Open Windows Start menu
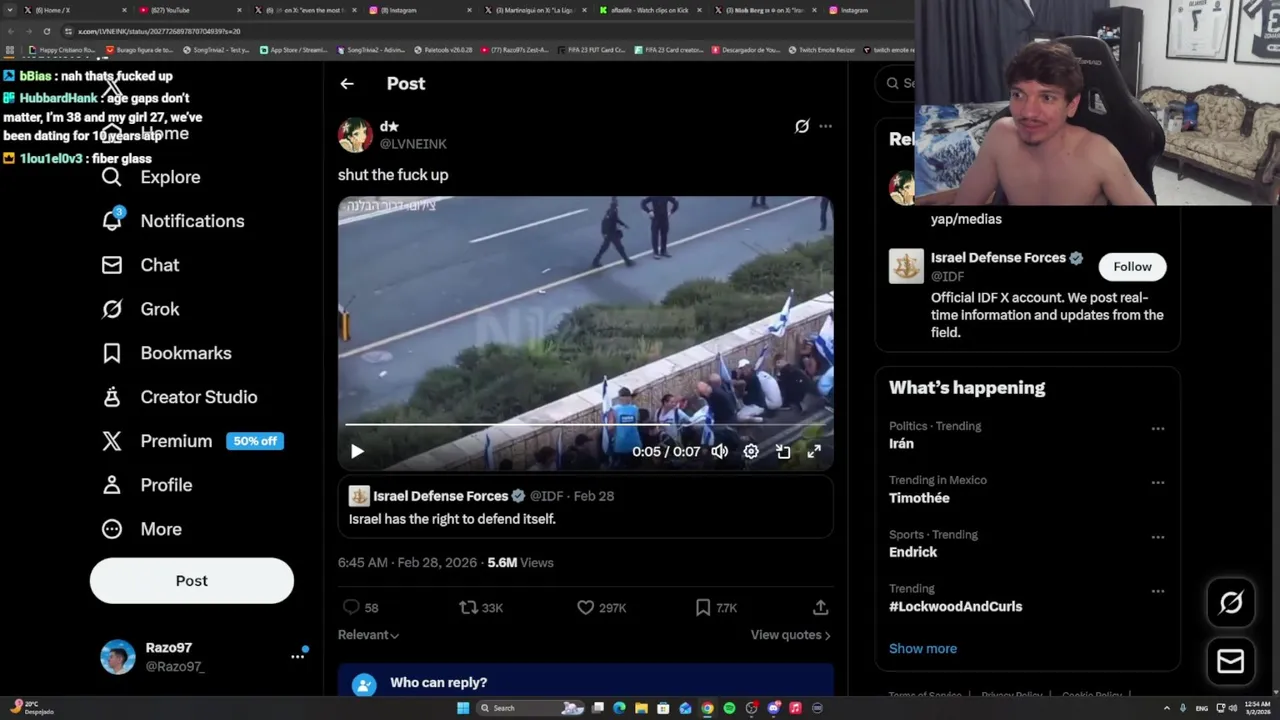 [463, 708]
